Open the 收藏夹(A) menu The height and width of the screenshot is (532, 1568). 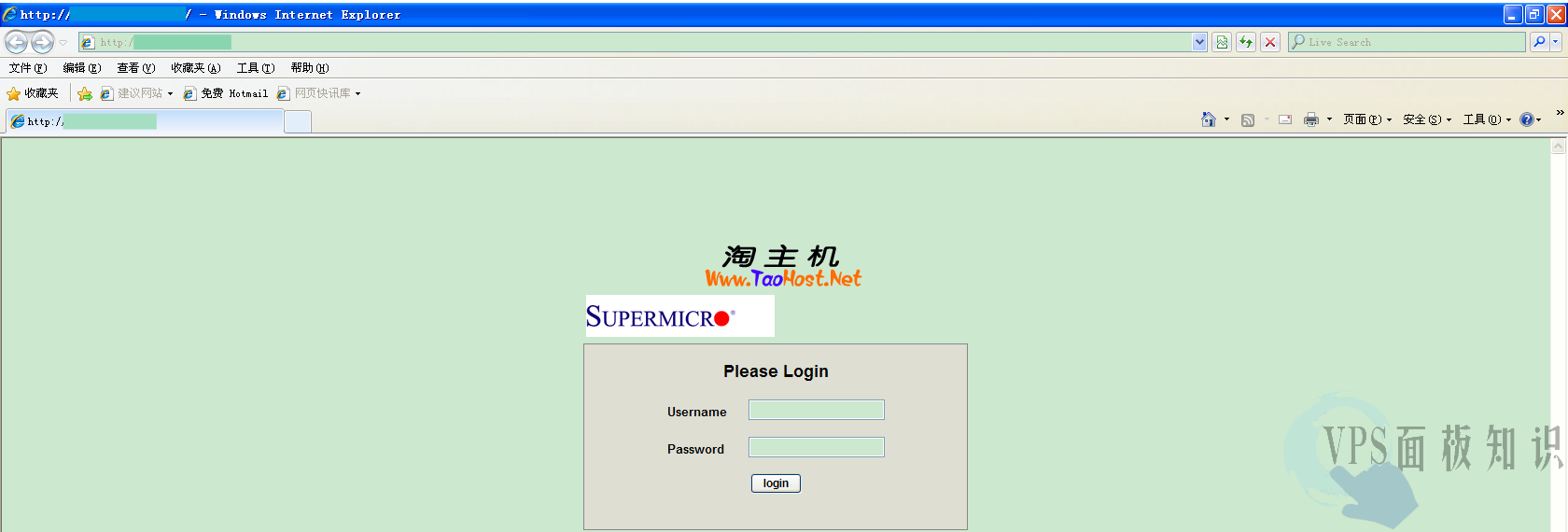pyautogui.click(x=196, y=68)
